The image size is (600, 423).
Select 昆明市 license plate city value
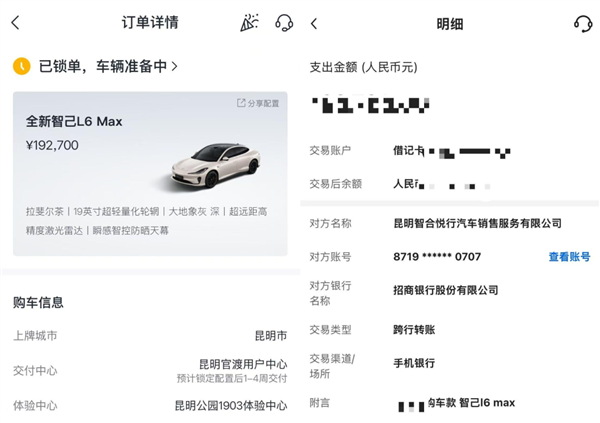click(x=271, y=336)
